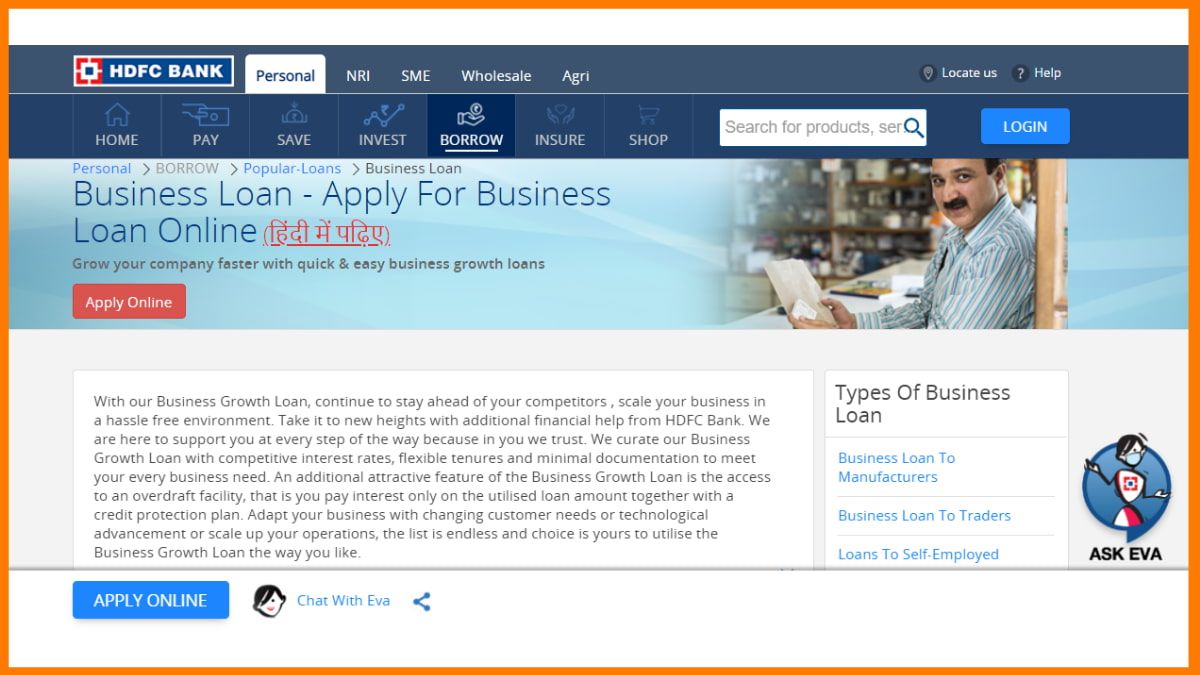Click the Eva avatar in bottom bar
This screenshot has width=1200, height=675.
pyautogui.click(x=269, y=601)
